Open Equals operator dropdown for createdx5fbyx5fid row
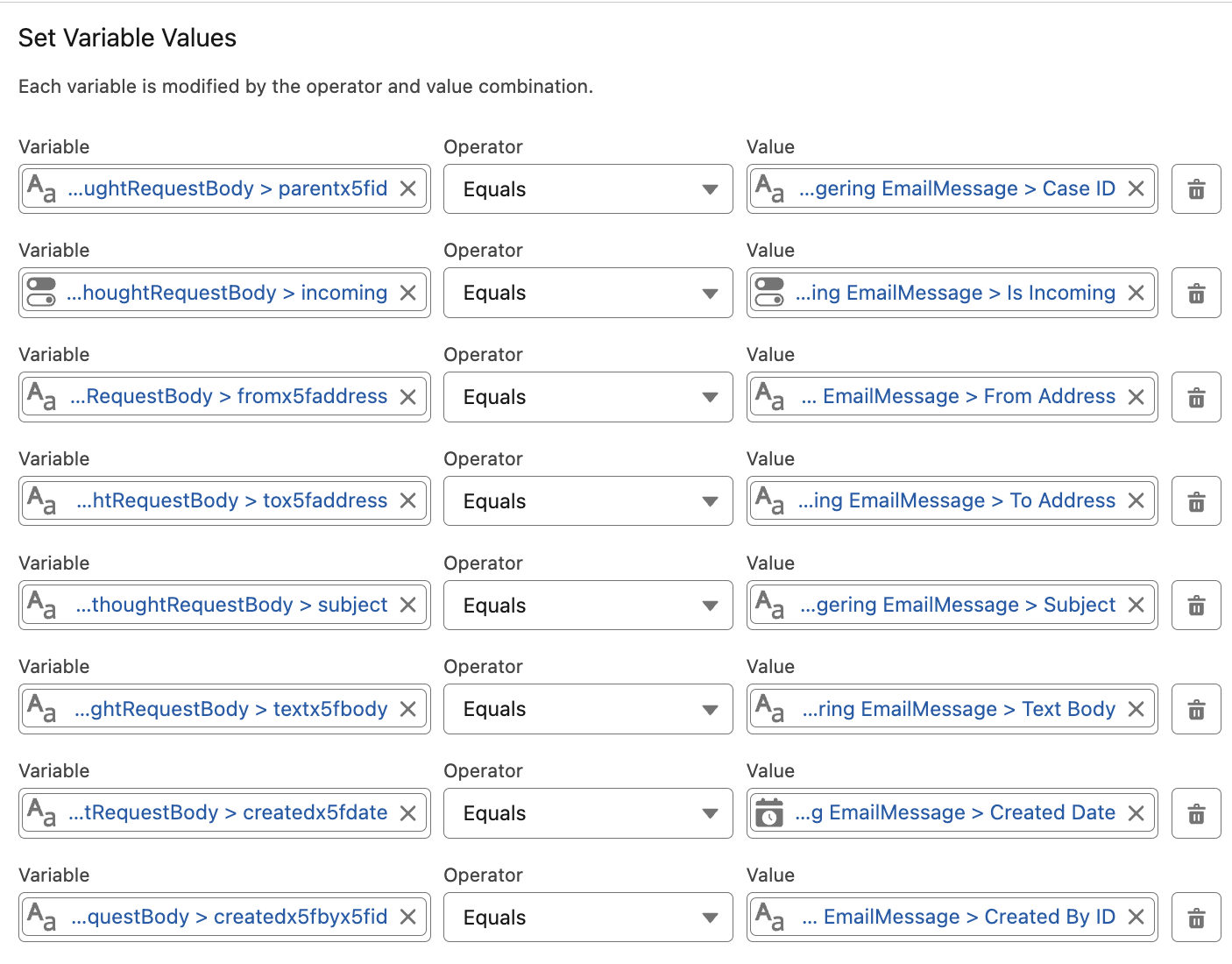This screenshot has height=964, width=1232. pos(588,918)
